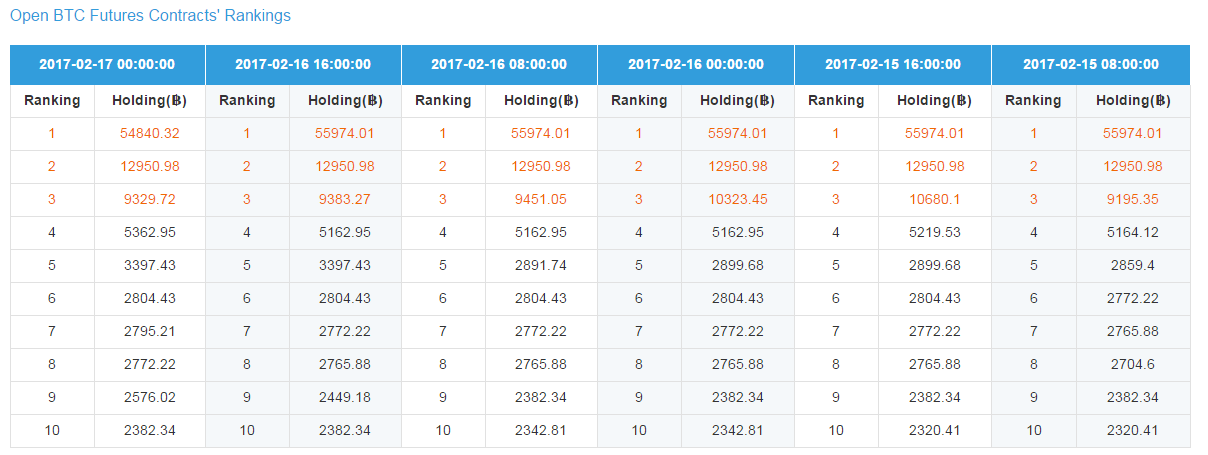
Task: Select the 2017-02-17 00:00:00 column header
Action: (107, 65)
